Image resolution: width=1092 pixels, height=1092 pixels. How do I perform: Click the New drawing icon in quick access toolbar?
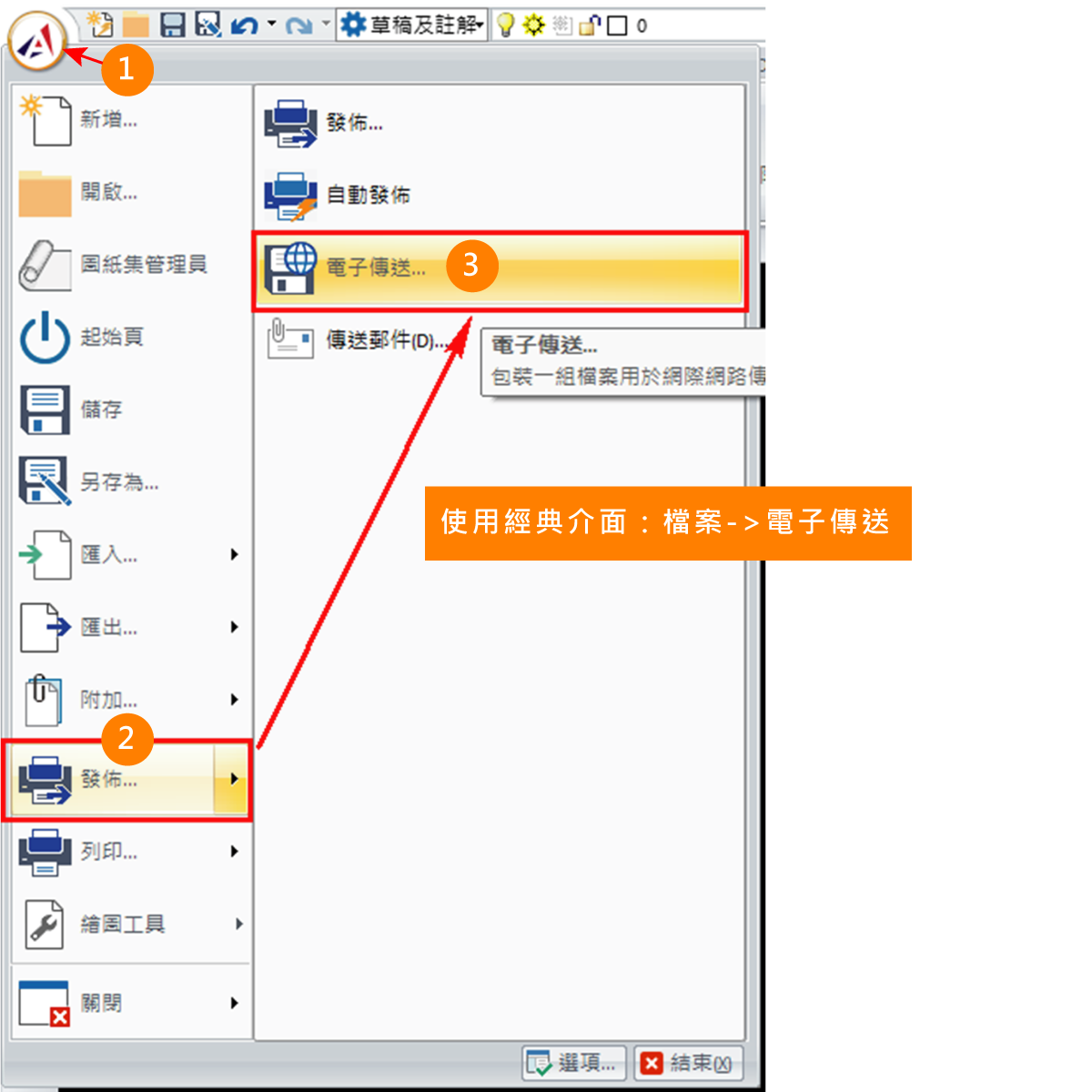click(x=100, y=25)
